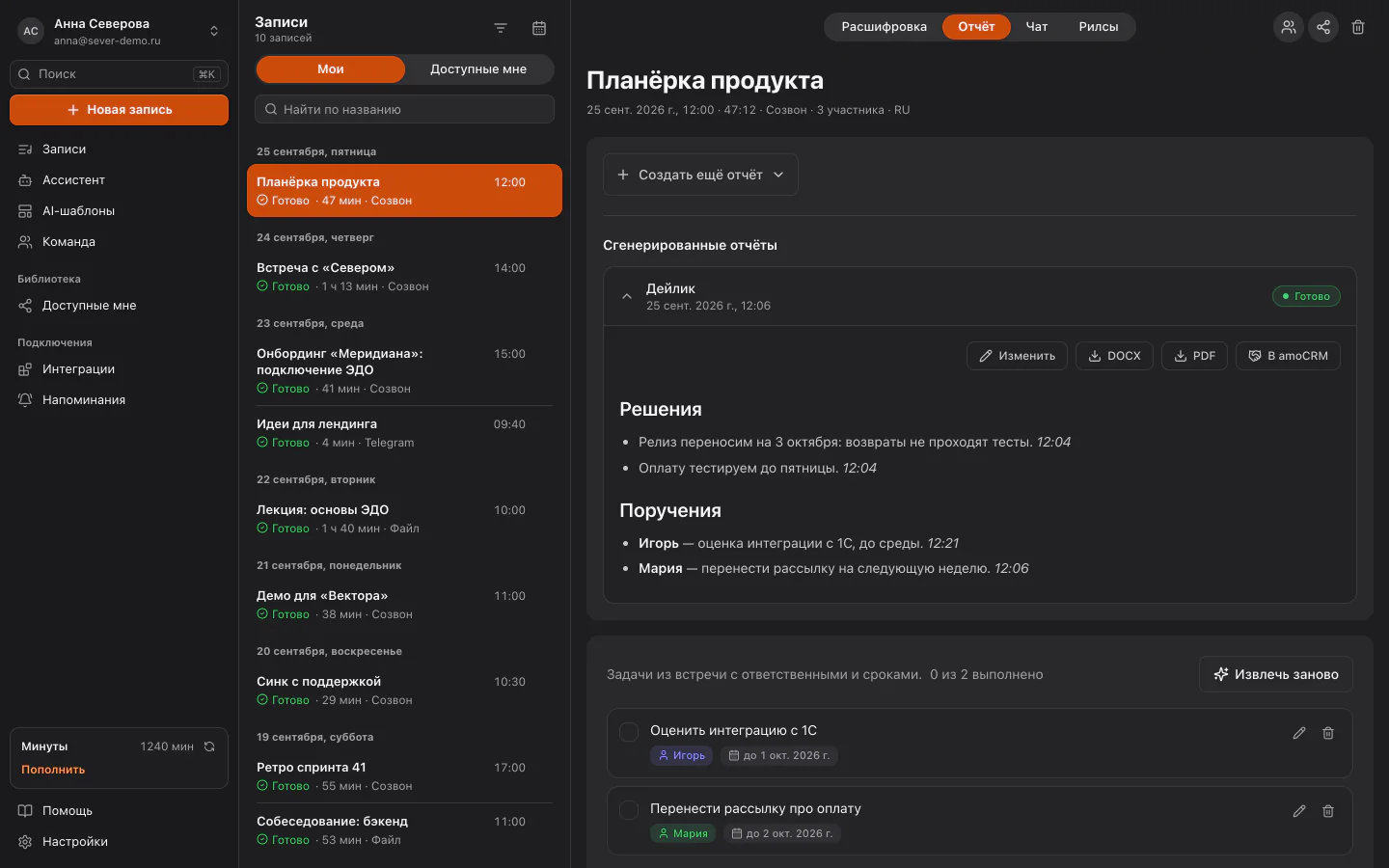This screenshot has width=1389, height=868.
Task: Click Извлечь заново button
Action: point(1275,674)
